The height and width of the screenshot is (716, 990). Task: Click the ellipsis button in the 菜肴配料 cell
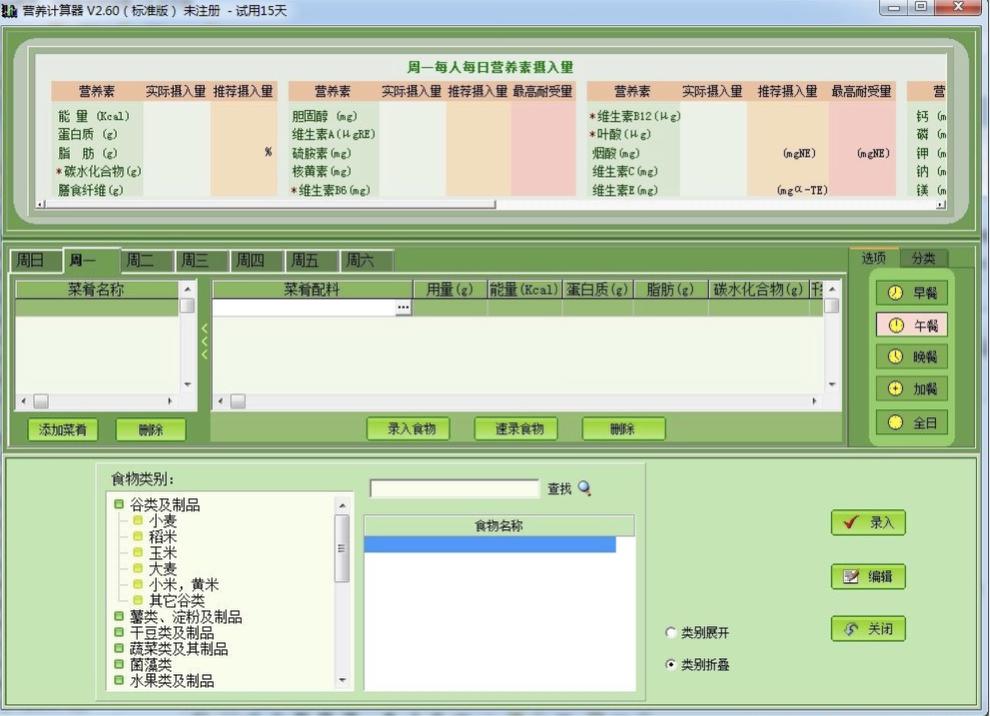point(403,307)
